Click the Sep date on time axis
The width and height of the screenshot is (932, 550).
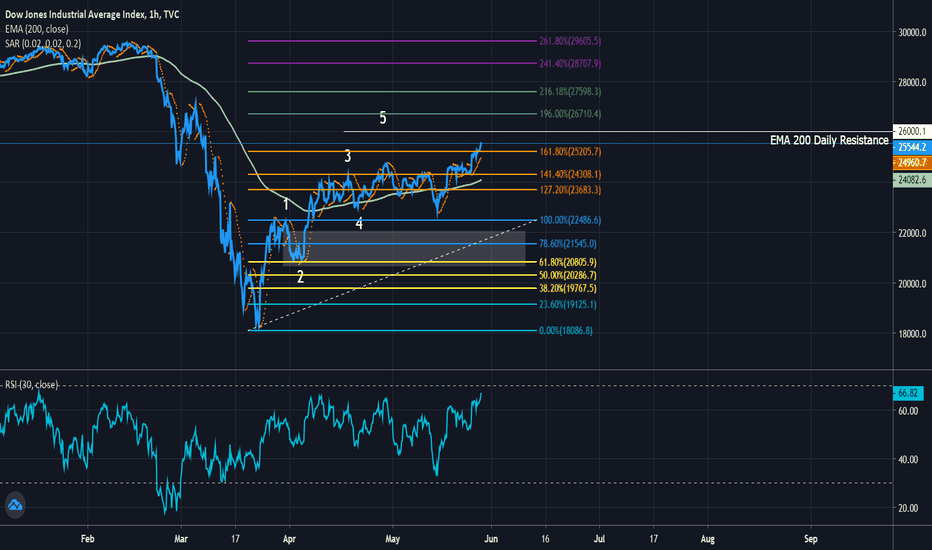pos(811,539)
